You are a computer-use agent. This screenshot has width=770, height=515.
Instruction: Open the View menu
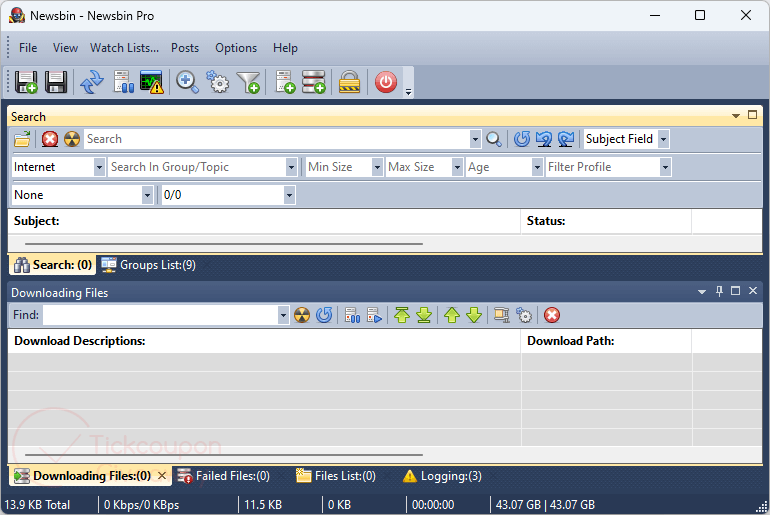tap(65, 48)
